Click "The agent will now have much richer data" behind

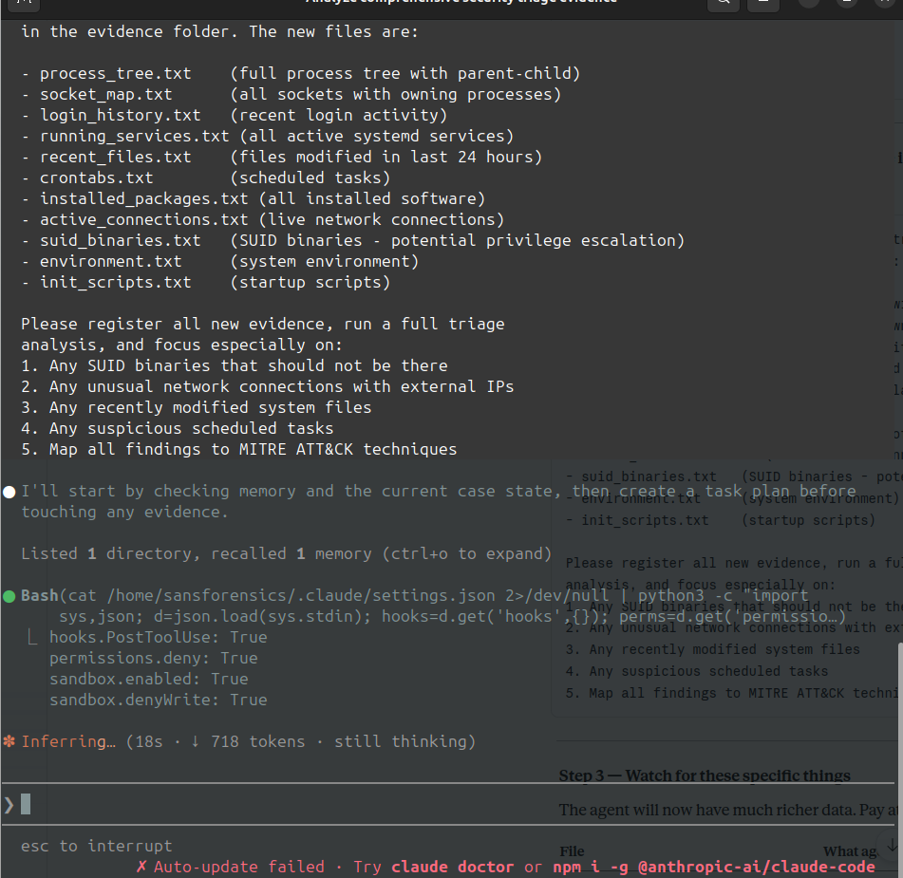point(707,810)
